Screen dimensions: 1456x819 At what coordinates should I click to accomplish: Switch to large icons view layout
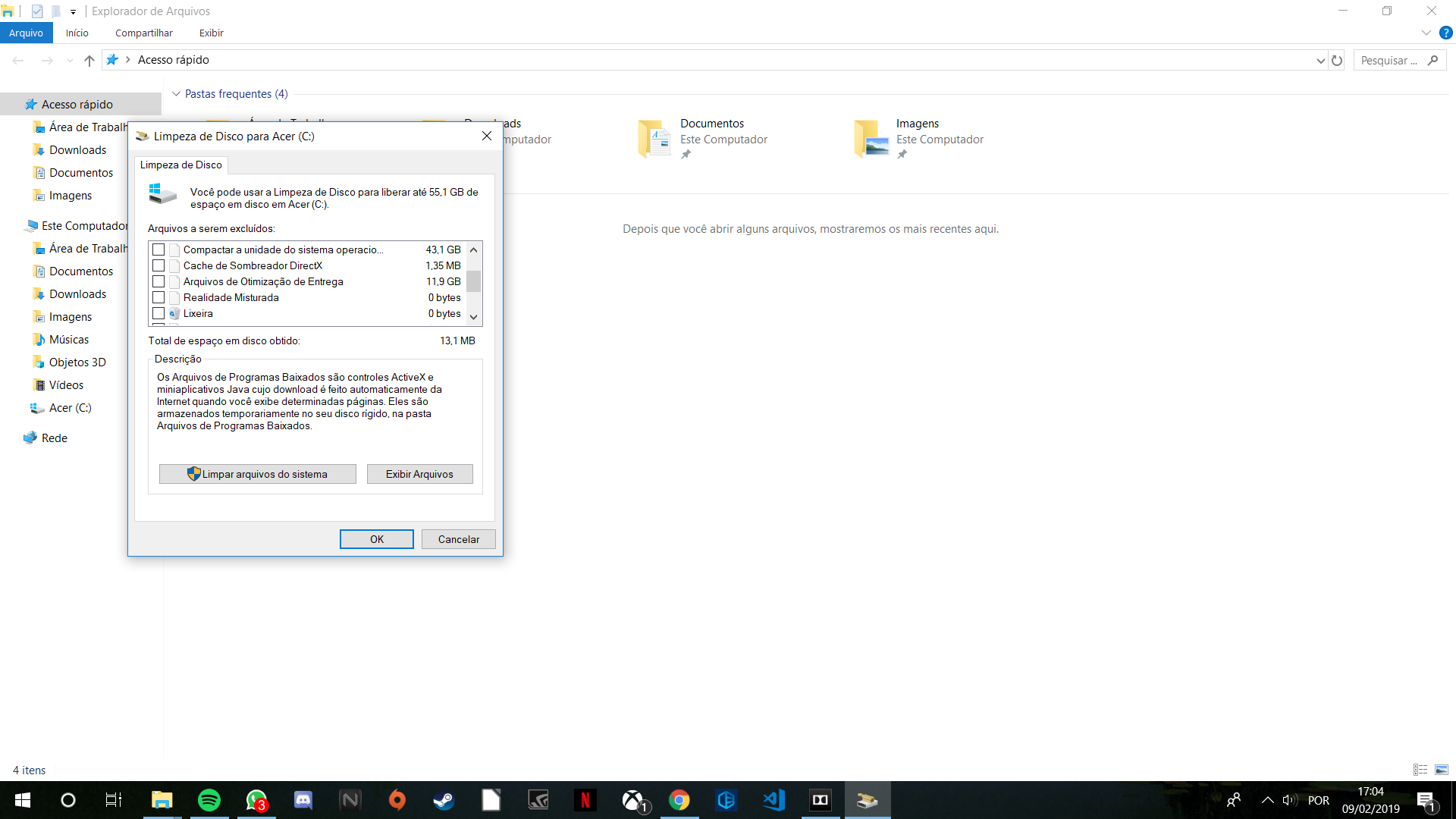(x=1442, y=770)
